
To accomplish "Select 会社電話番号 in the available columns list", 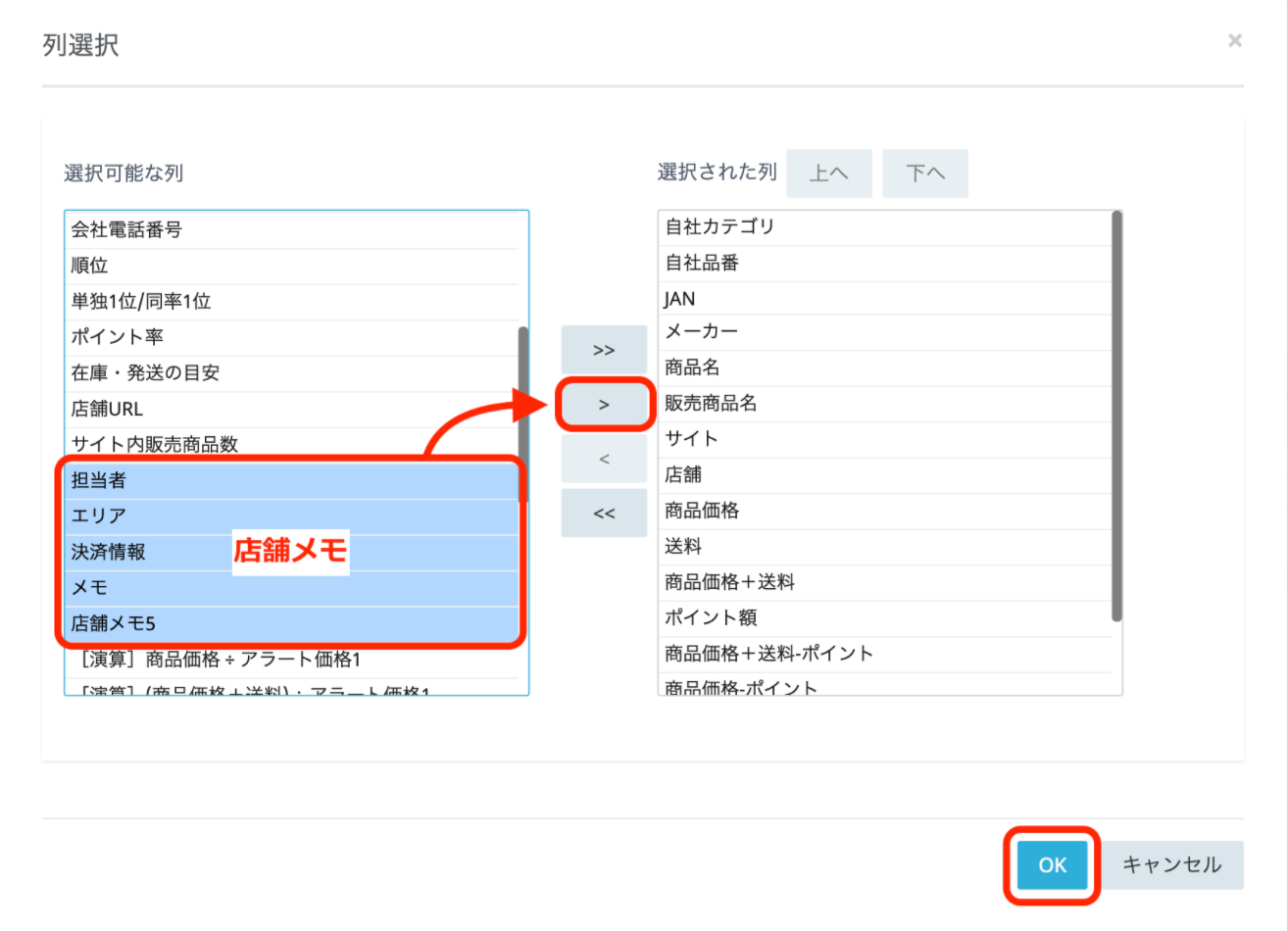I will [x=126, y=230].
